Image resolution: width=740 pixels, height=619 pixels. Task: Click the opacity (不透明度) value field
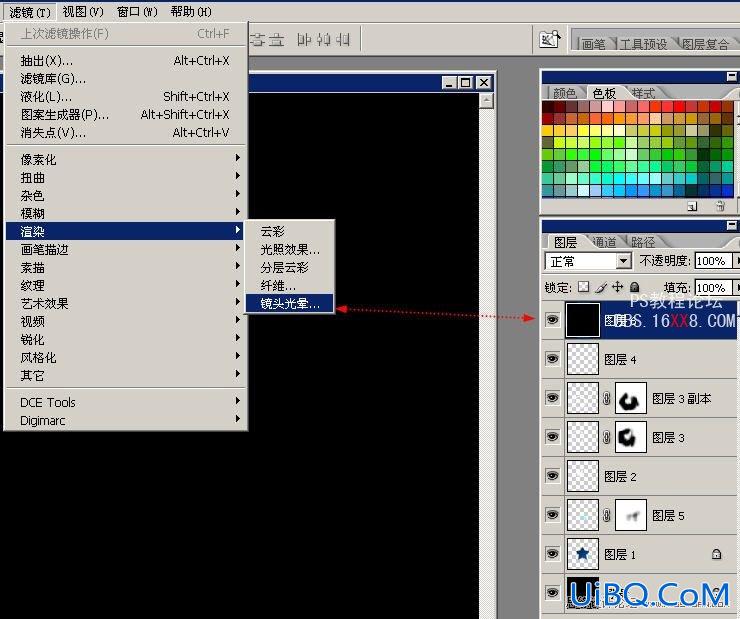(x=712, y=260)
